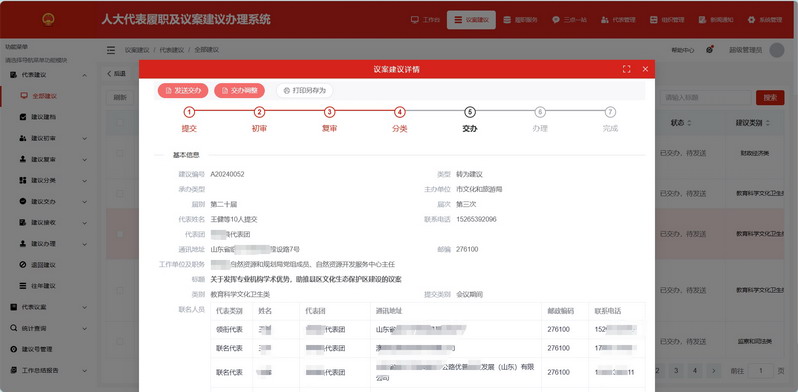
Task: Go back with the 后退 button
Action: [117, 73]
